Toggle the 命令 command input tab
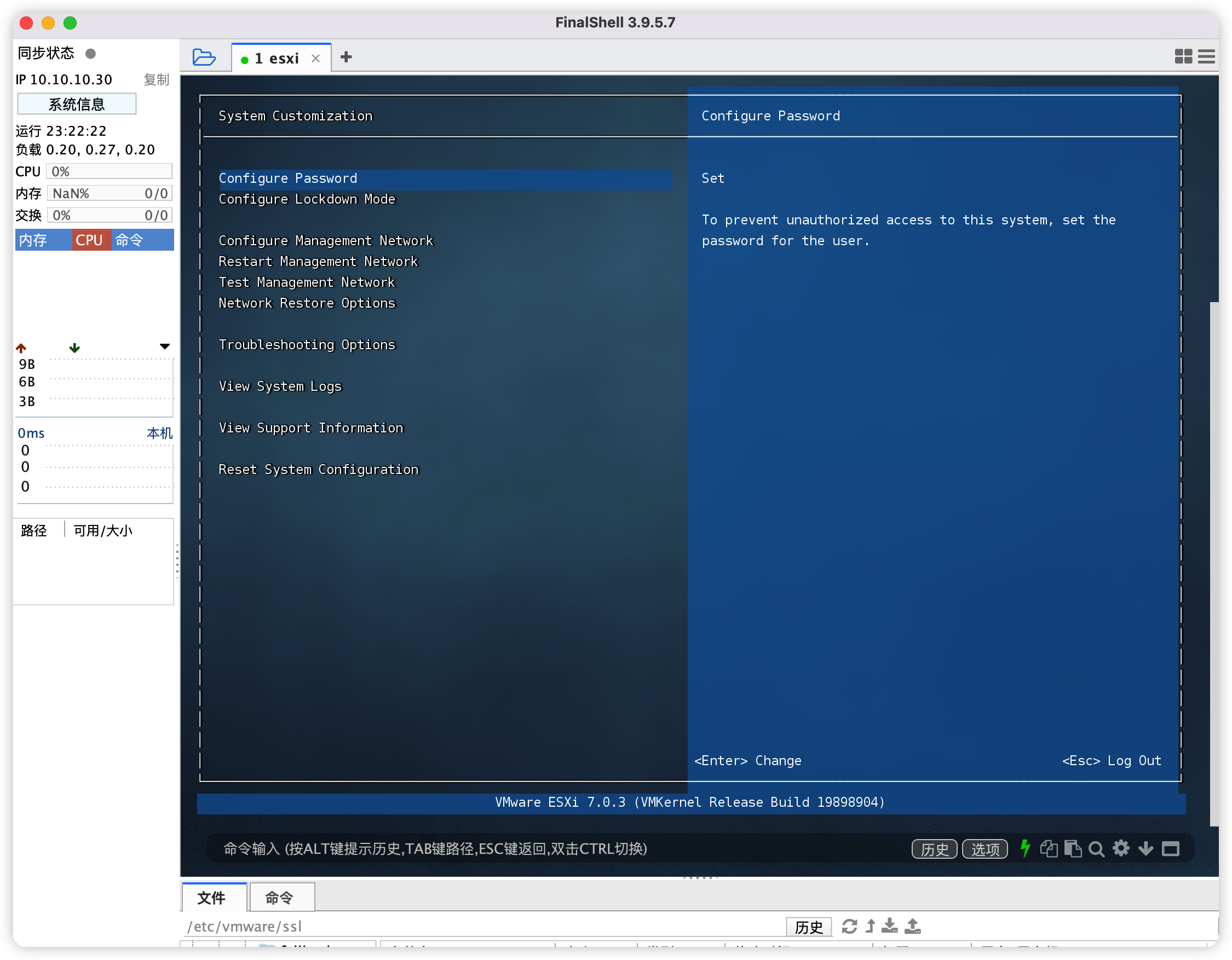This screenshot has width=1232, height=960. pyautogui.click(x=282, y=897)
